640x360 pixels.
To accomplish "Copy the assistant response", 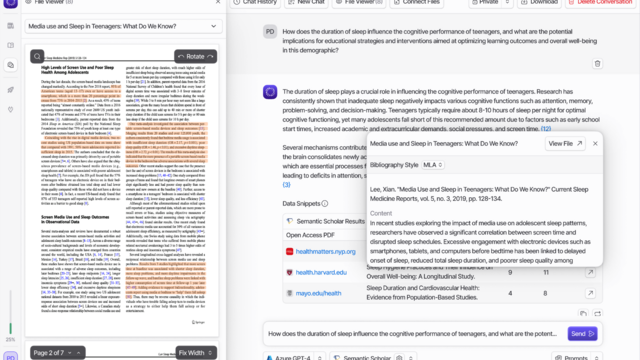I will click(x=583, y=313).
